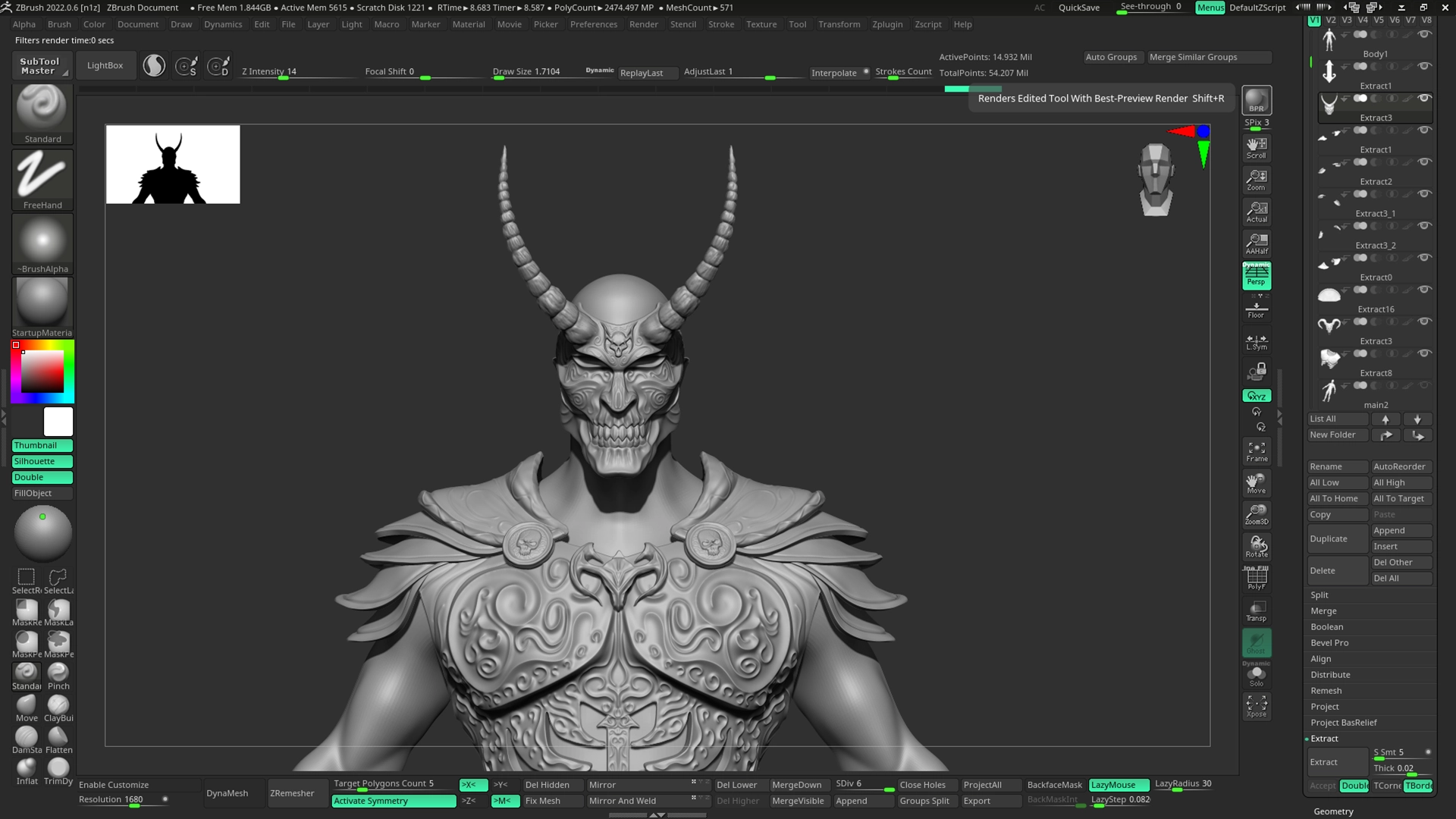Click the silhouette thumbnail preview
Screen dimensions: 1456x819
173,165
